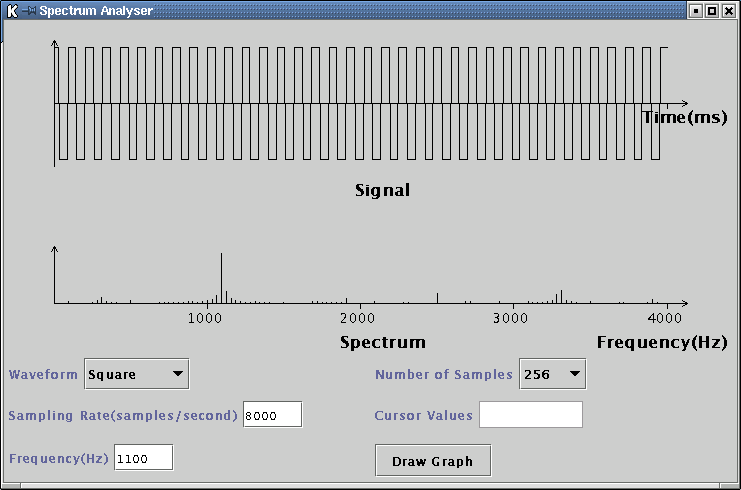This screenshot has height=490, width=741.
Task: Click the sticky pin icon in title bar
Action: [x=29, y=11]
